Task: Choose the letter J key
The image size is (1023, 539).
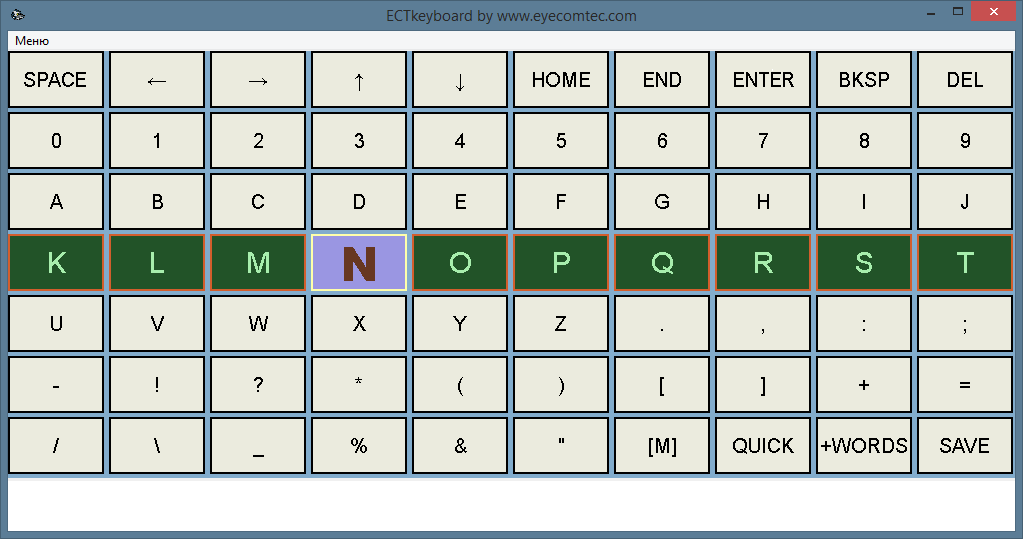Action: [965, 202]
